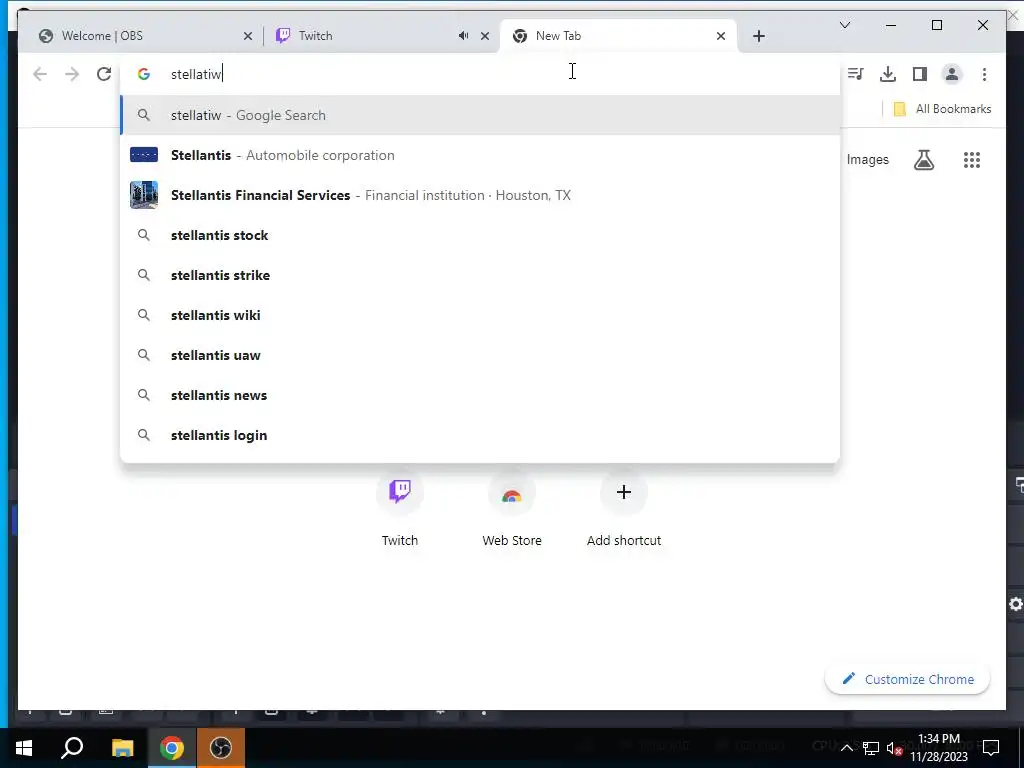The height and width of the screenshot is (768, 1024).
Task: Open the volume tray icon
Action: pos(894,748)
